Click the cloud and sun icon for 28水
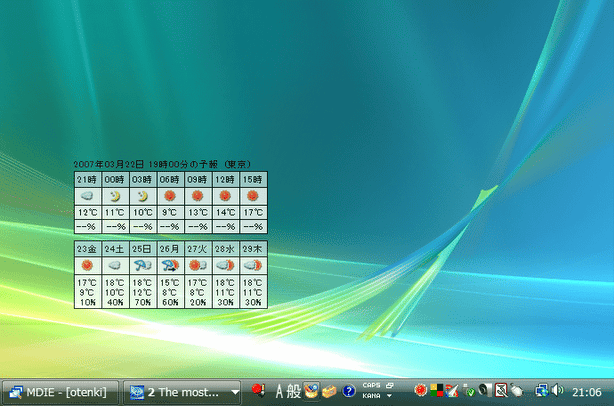 pos(225,265)
